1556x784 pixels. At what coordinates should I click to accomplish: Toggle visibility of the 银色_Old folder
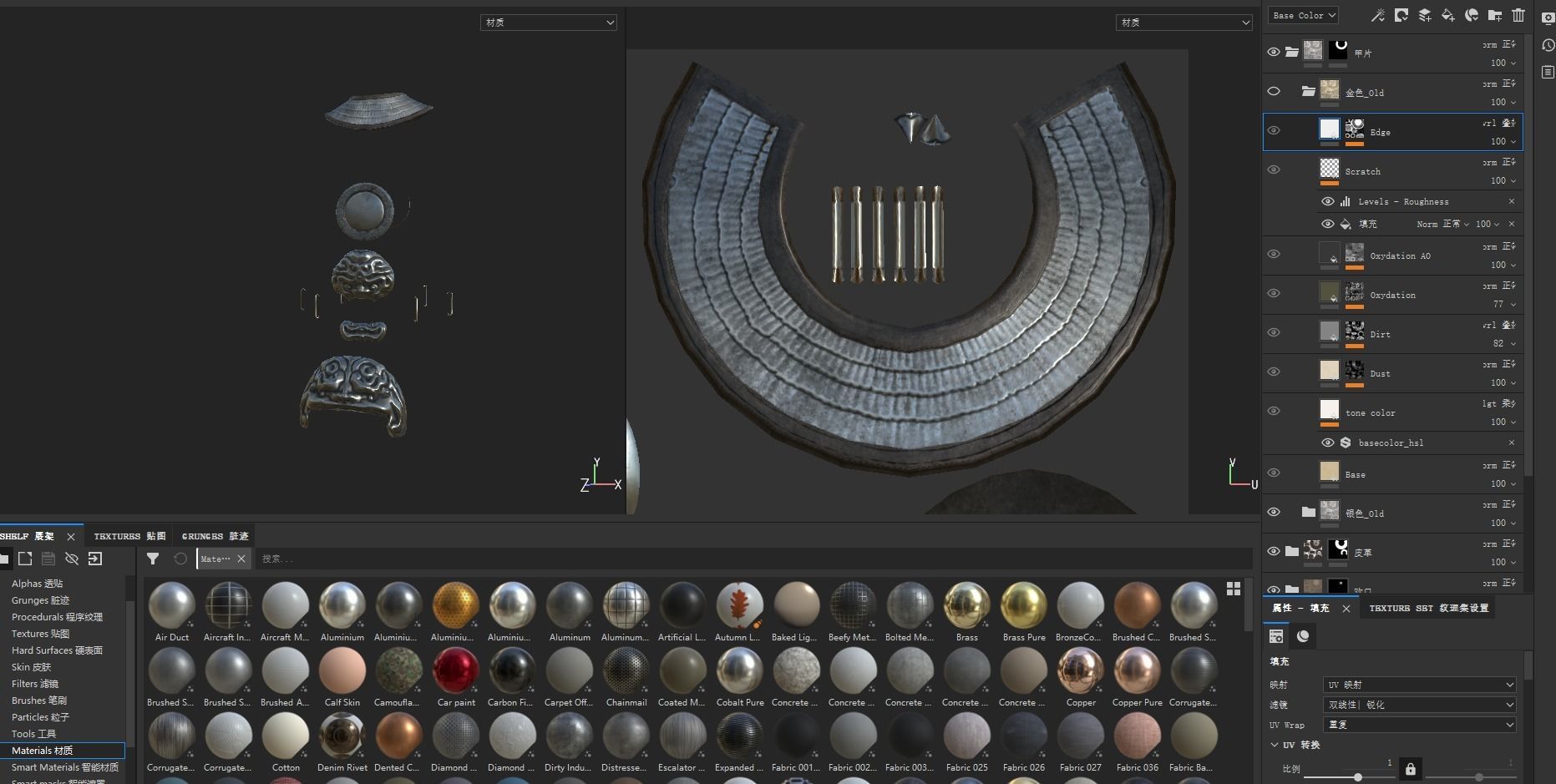tap(1274, 513)
